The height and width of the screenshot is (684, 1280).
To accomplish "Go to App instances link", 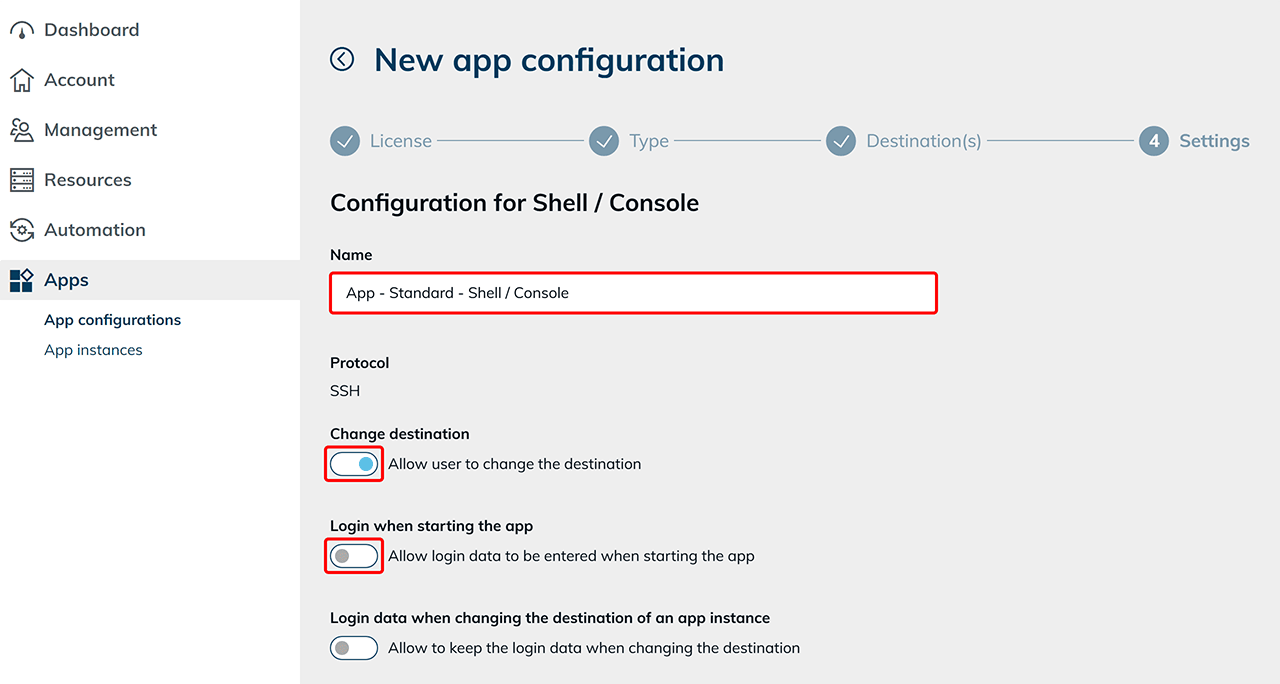I will (x=93, y=350).
